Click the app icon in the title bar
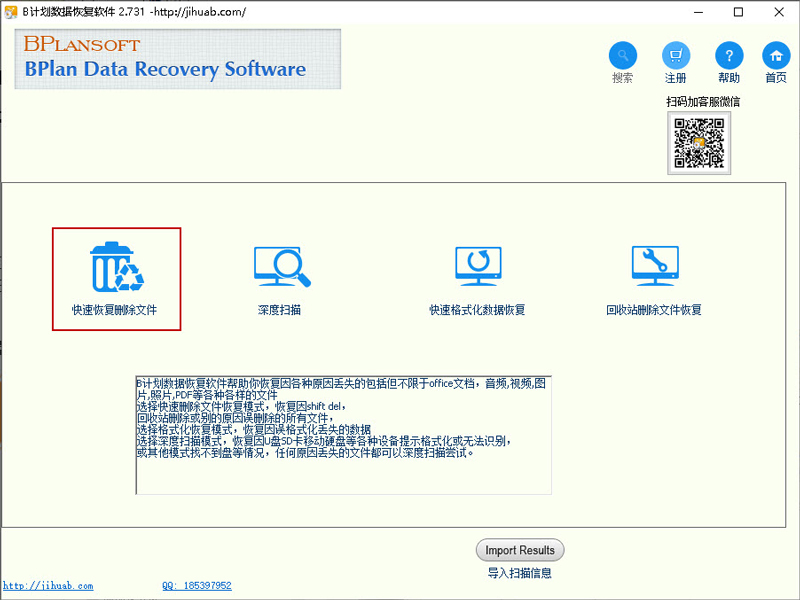The image size is (800, 600). tap(10, 12)
